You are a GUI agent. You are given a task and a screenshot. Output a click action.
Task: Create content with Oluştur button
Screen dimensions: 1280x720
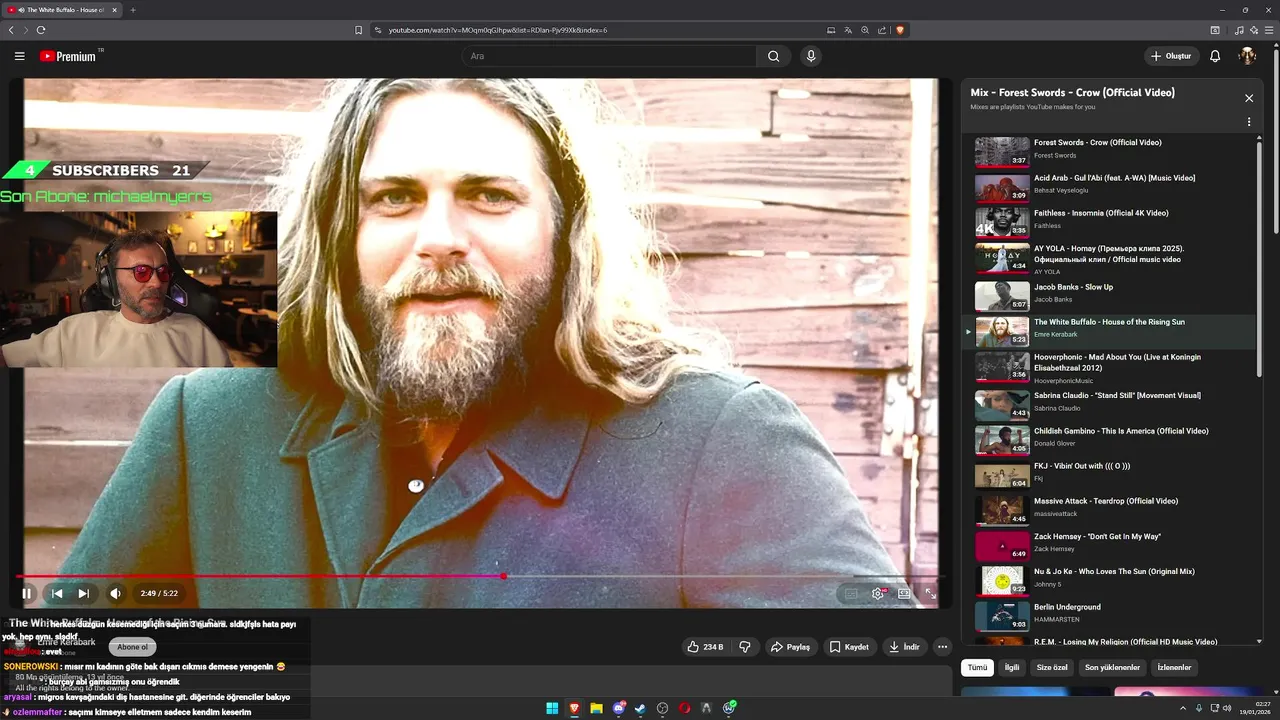click(x=1171, y=56)
